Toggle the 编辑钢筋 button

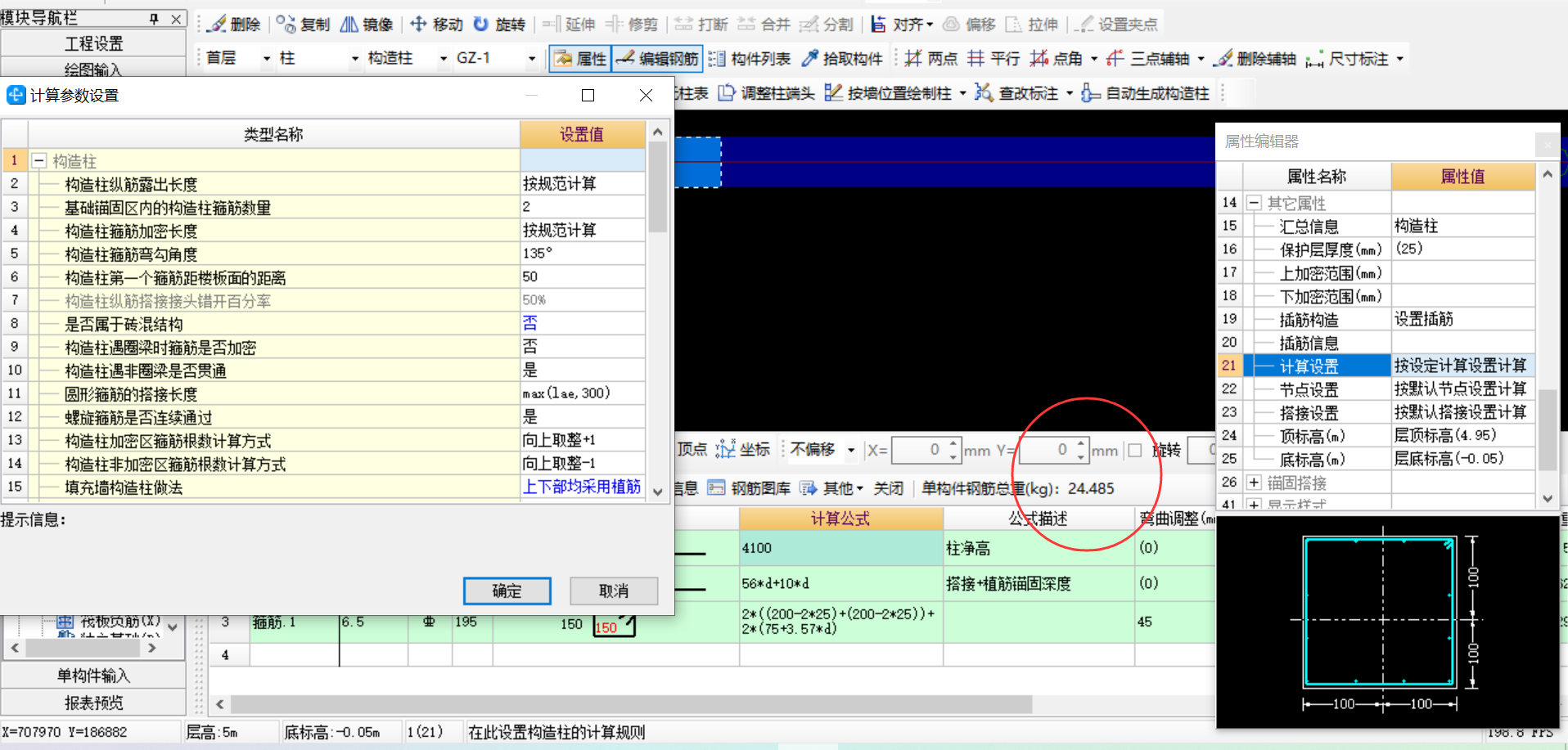(x=657, y=58)
